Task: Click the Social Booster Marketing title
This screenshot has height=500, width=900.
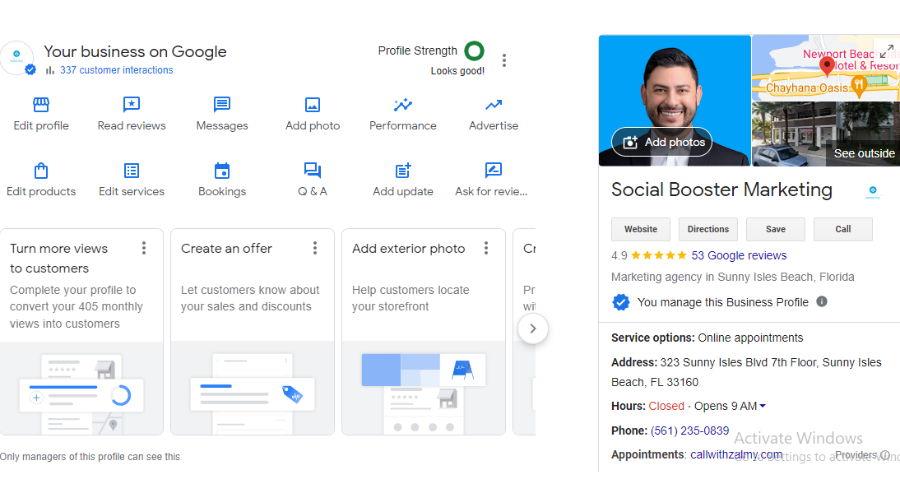Action: (x=721, y=189)
